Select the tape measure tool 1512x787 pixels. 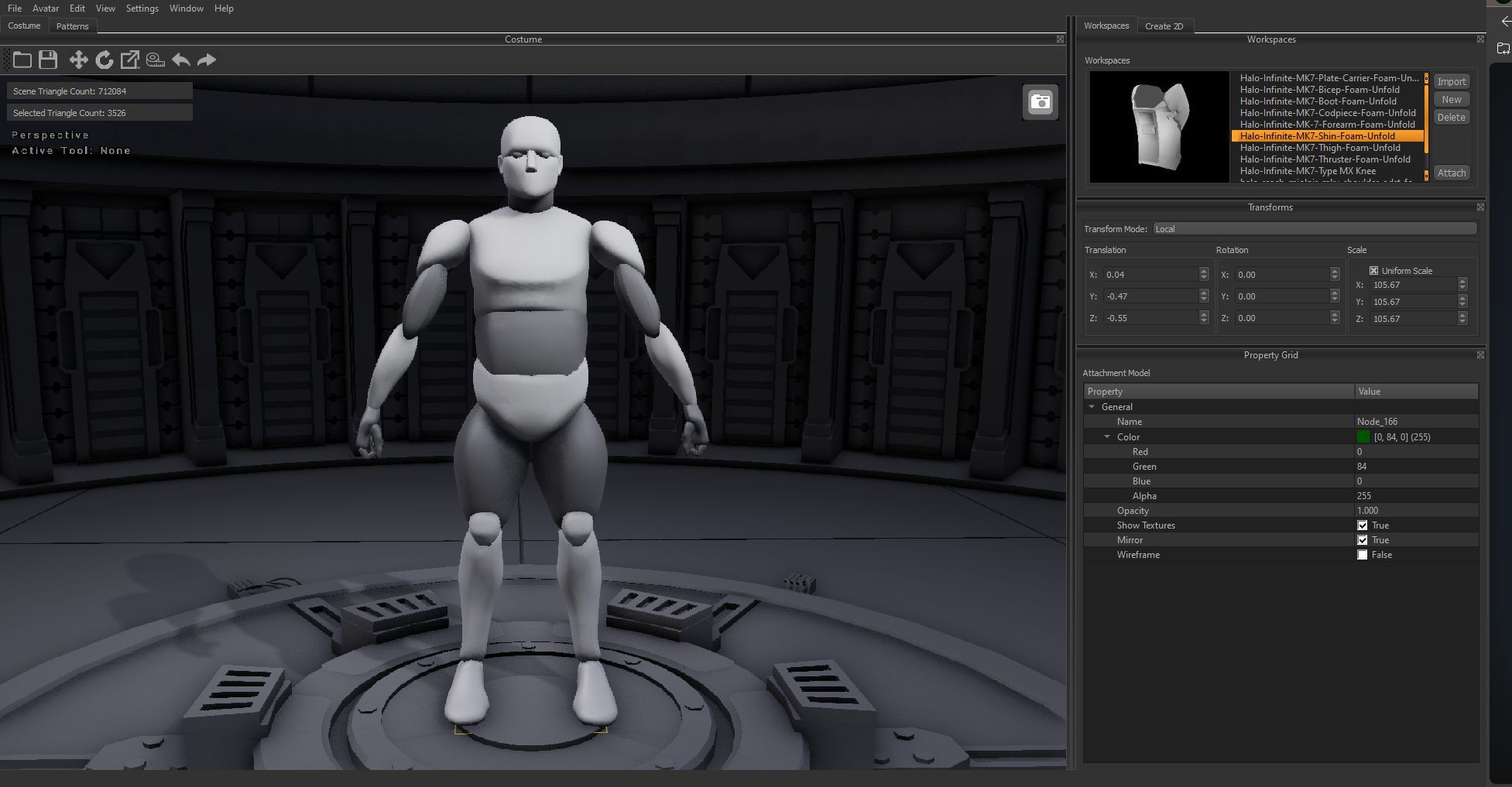point(156,60)
